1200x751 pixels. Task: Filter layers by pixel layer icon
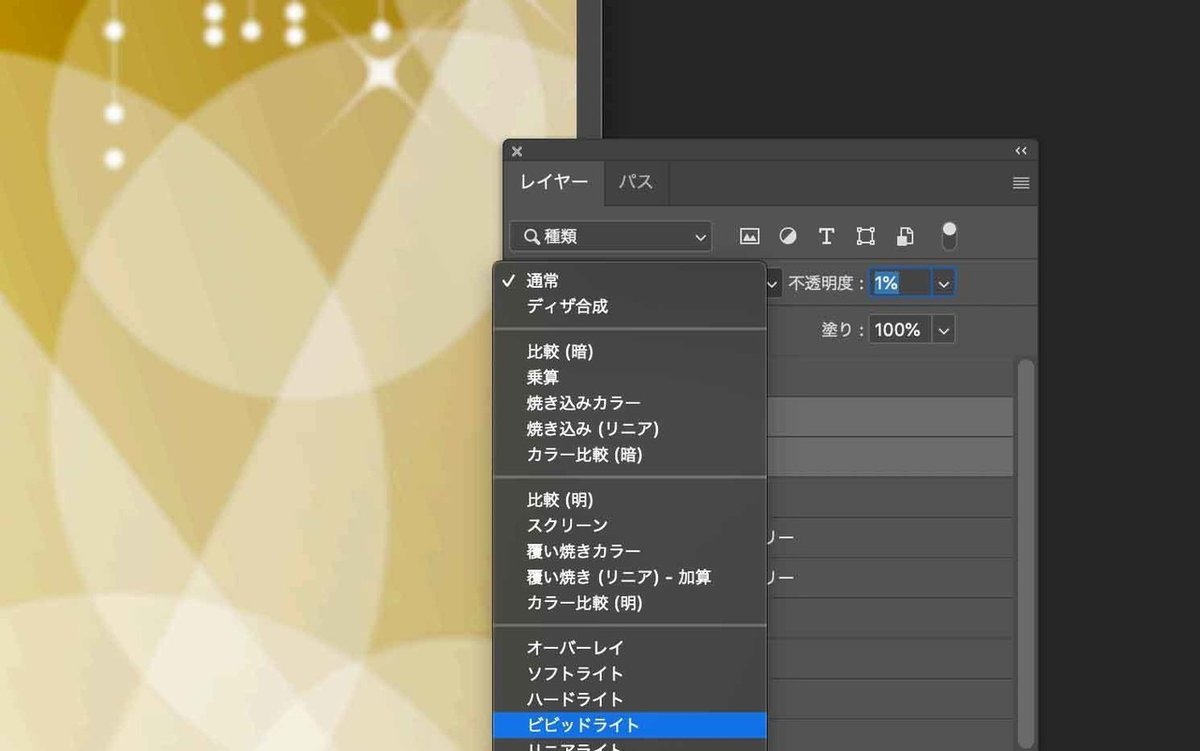pyautogui.click(x=749, y=237)
